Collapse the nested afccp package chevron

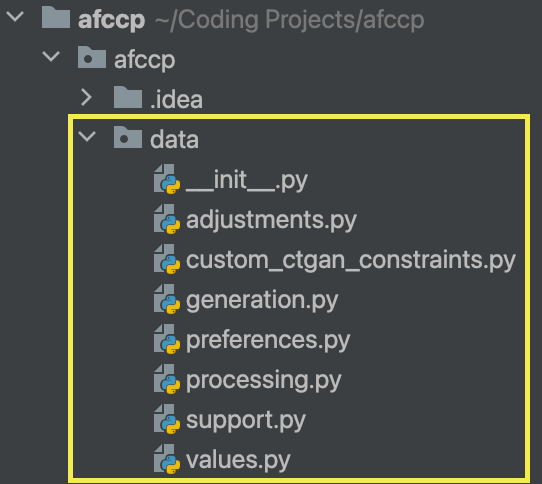tap(51, 56)
